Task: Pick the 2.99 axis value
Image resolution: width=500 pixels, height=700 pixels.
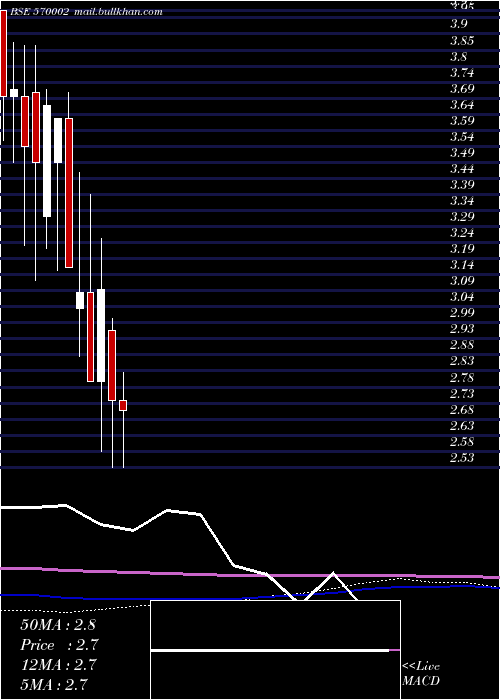Action: click(462, 312)
